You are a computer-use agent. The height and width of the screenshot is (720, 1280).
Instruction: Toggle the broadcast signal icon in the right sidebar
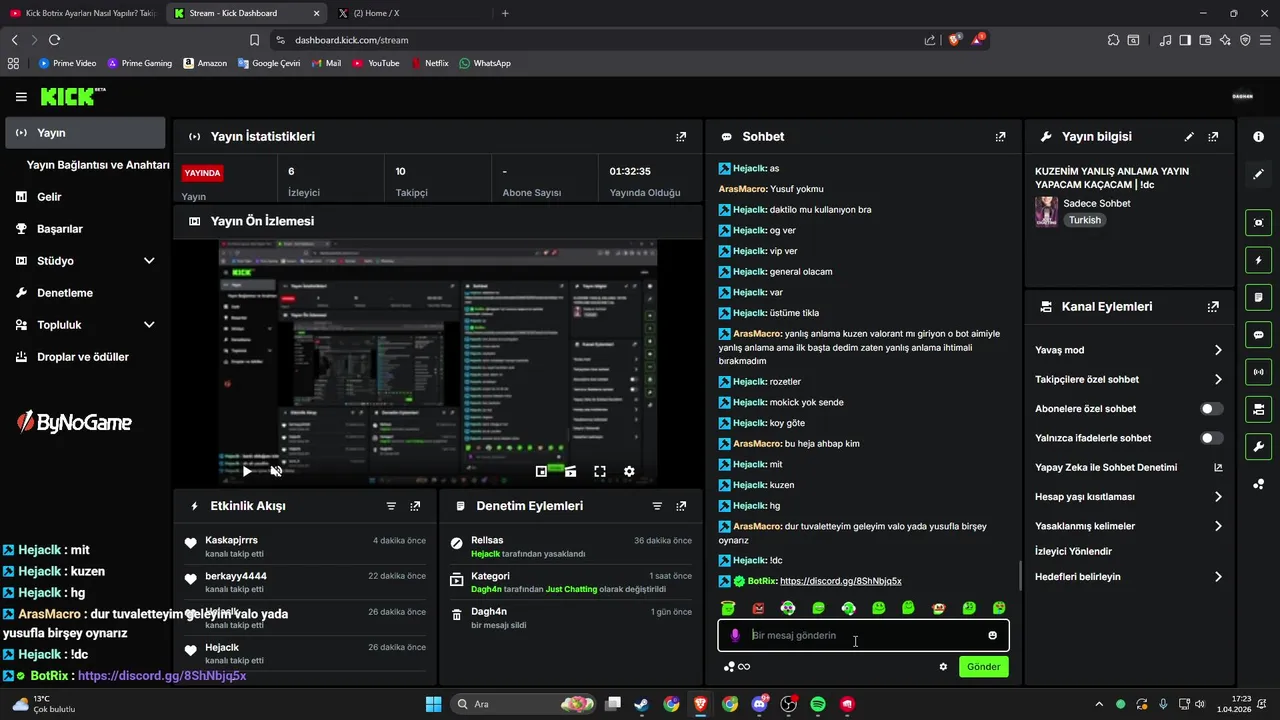tap(1258, 372)
